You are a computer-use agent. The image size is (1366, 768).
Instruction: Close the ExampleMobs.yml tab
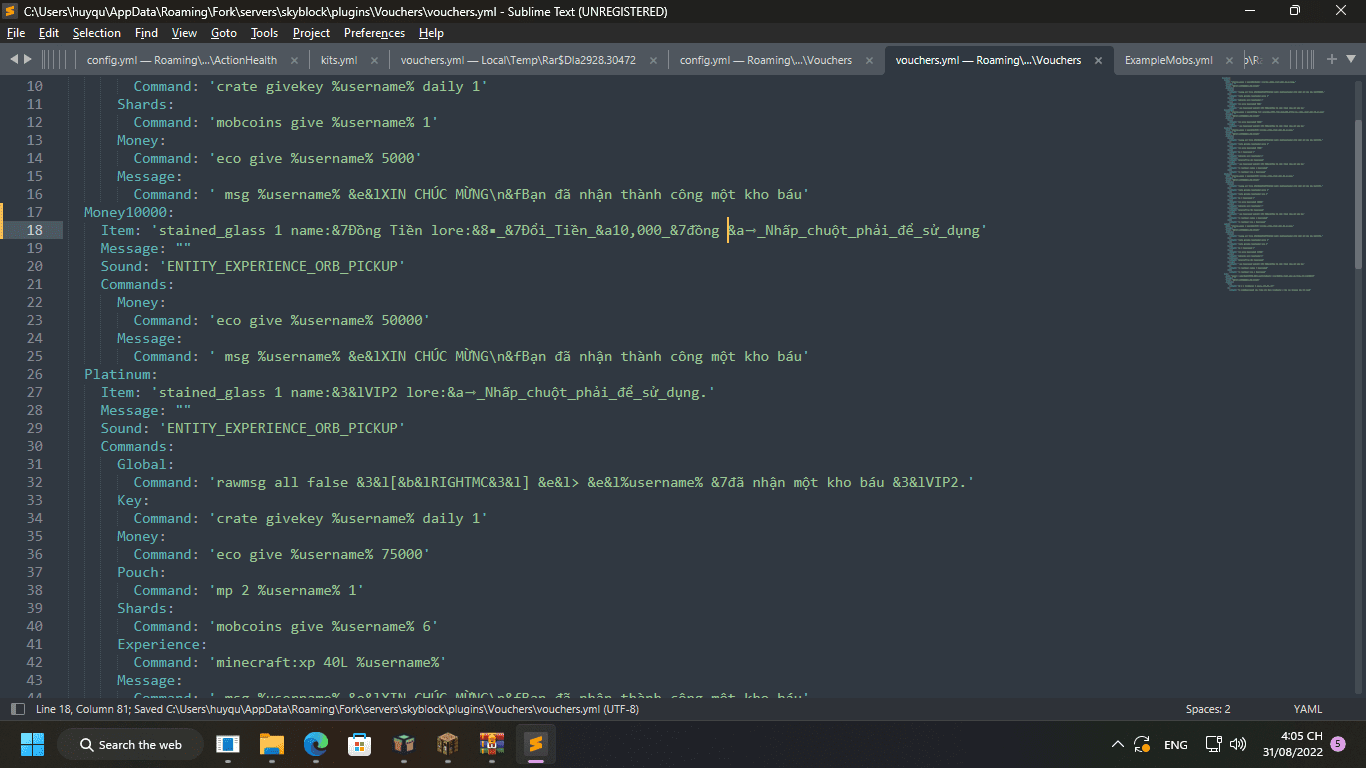1231,60
